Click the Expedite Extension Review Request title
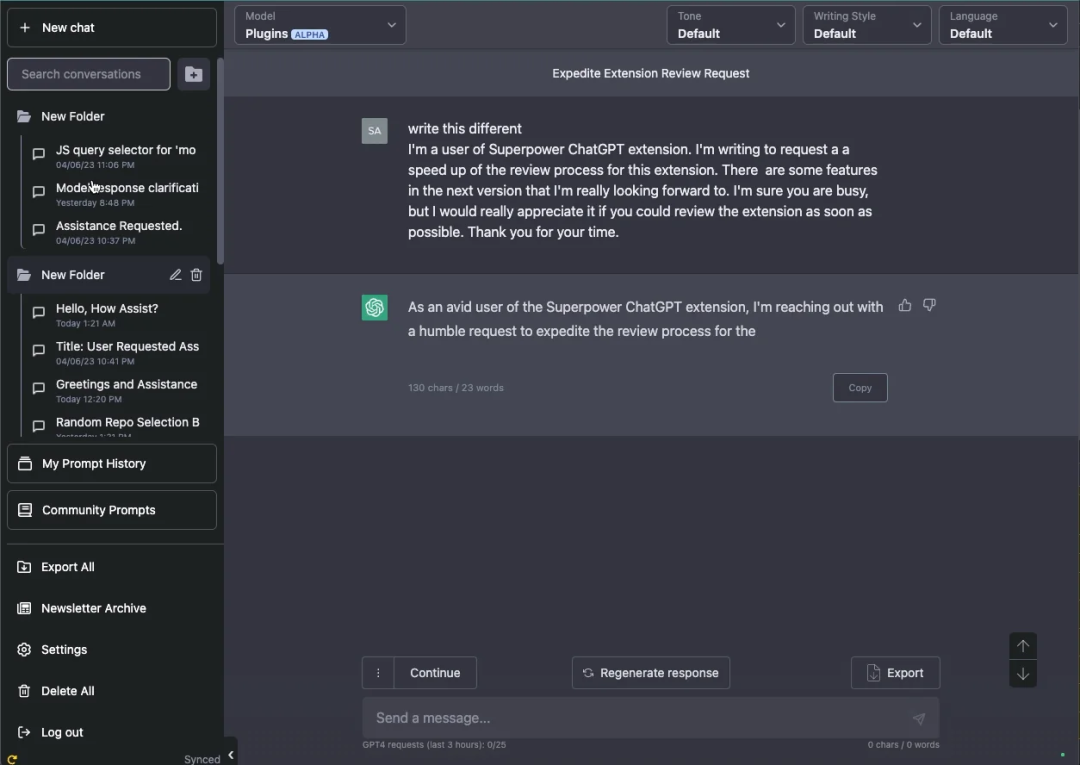1080x765 pixels. (x=651, y=73)
